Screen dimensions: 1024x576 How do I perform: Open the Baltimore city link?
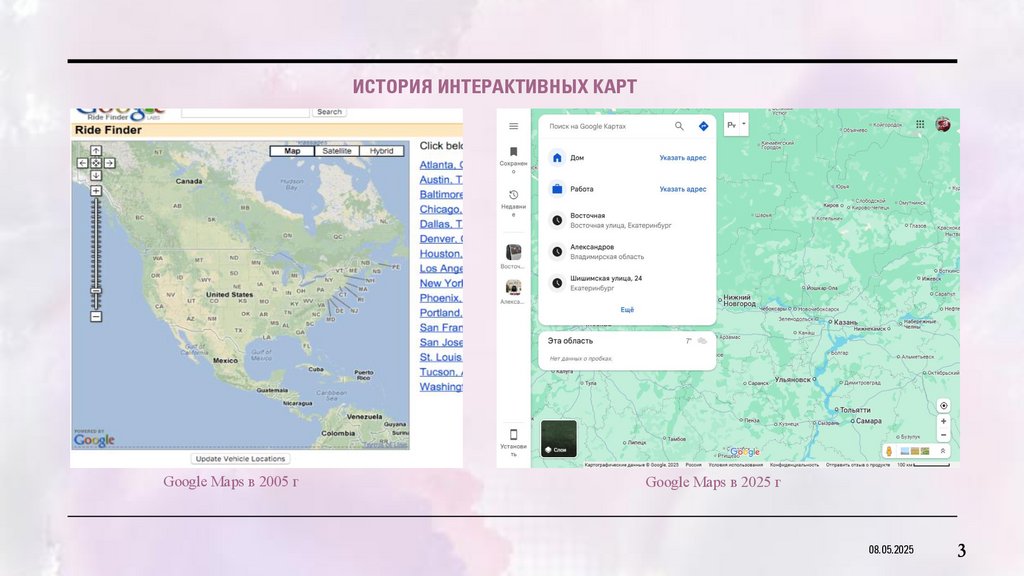click(441, 194)
